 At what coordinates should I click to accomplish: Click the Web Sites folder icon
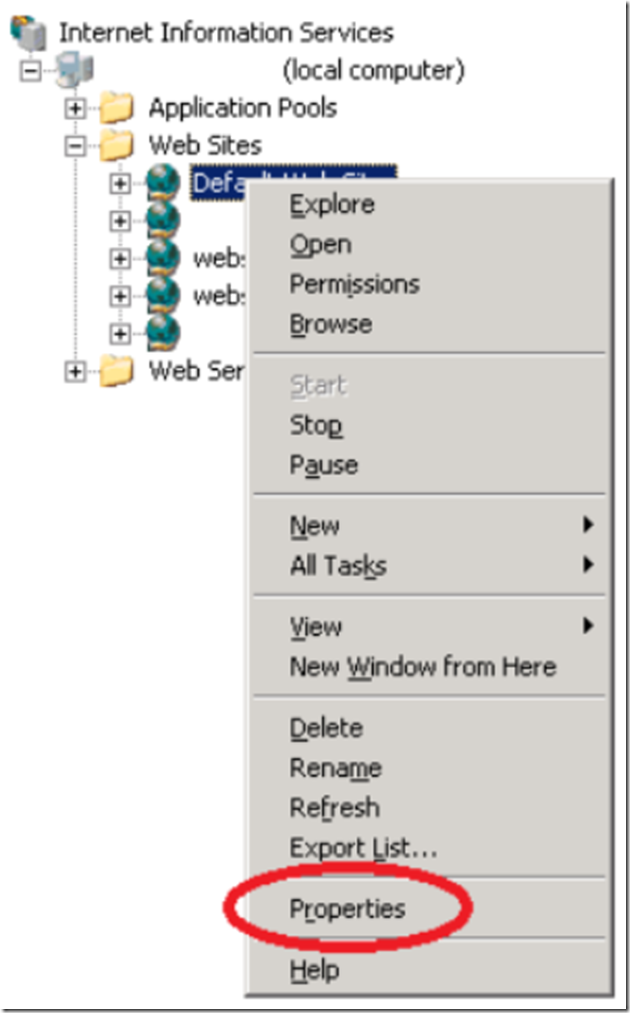coord(118,145)
